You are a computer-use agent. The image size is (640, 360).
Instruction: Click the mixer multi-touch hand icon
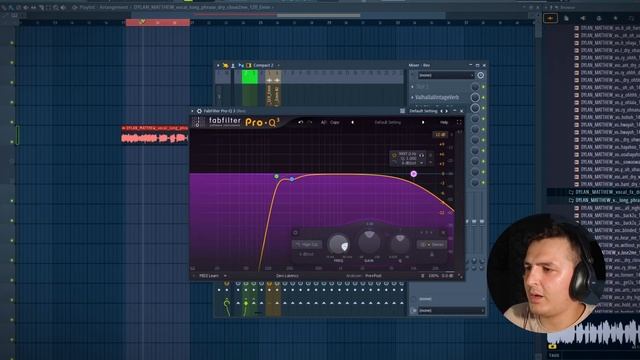[225, 65]
